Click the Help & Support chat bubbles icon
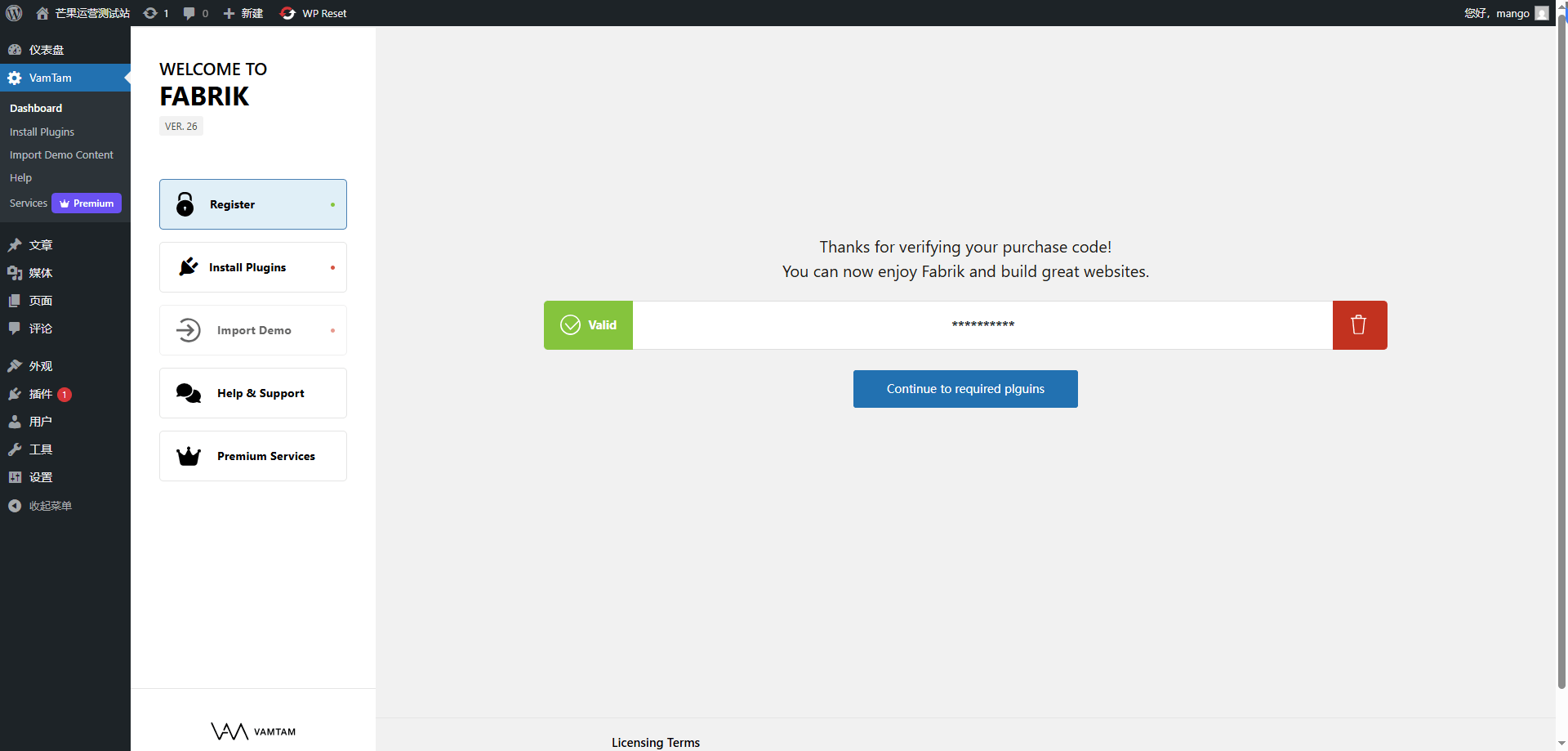 coord(189,393)
